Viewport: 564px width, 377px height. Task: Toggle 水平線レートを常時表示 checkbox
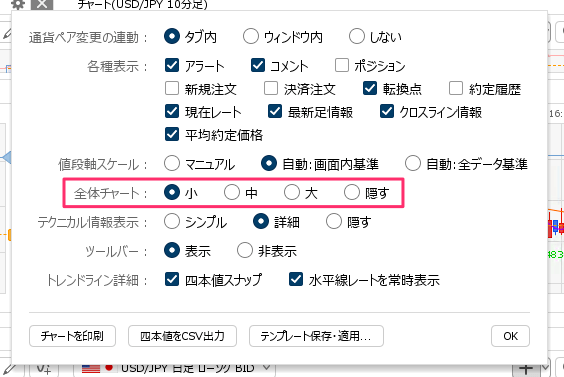point(296,279)
